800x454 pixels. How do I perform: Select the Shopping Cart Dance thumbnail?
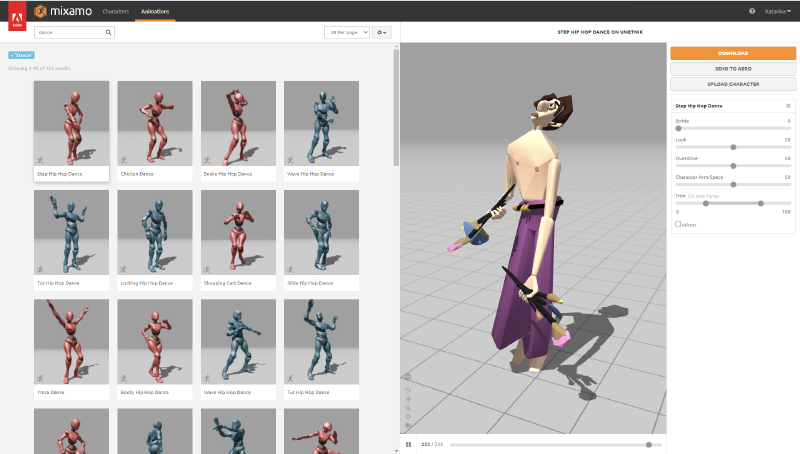(x=238, y=233)
